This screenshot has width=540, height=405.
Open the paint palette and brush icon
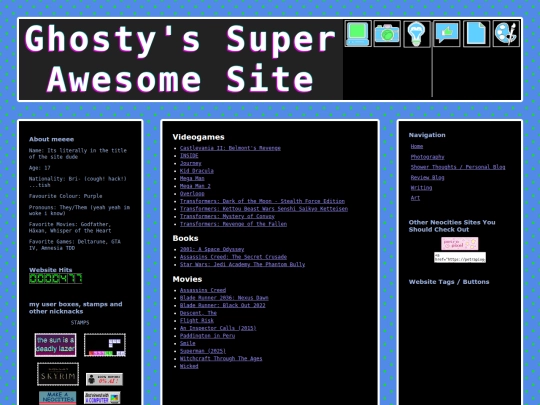coord(506,33)
